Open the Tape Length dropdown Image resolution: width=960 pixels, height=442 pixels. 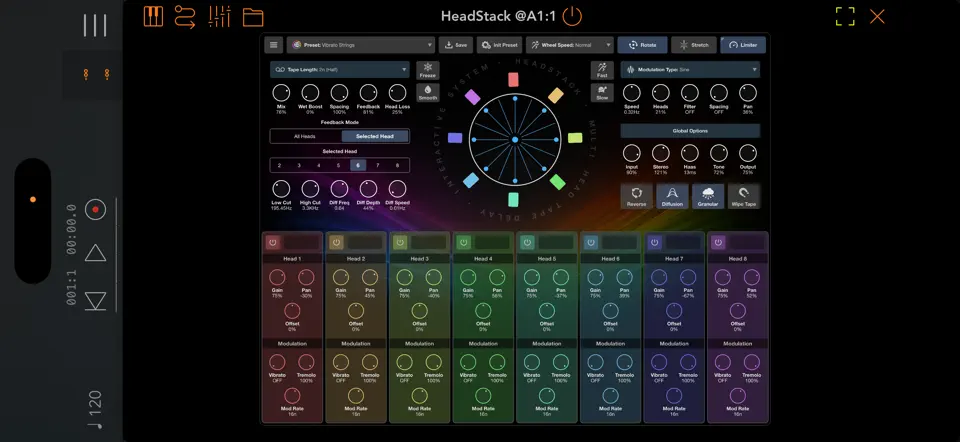coord(340,69)
